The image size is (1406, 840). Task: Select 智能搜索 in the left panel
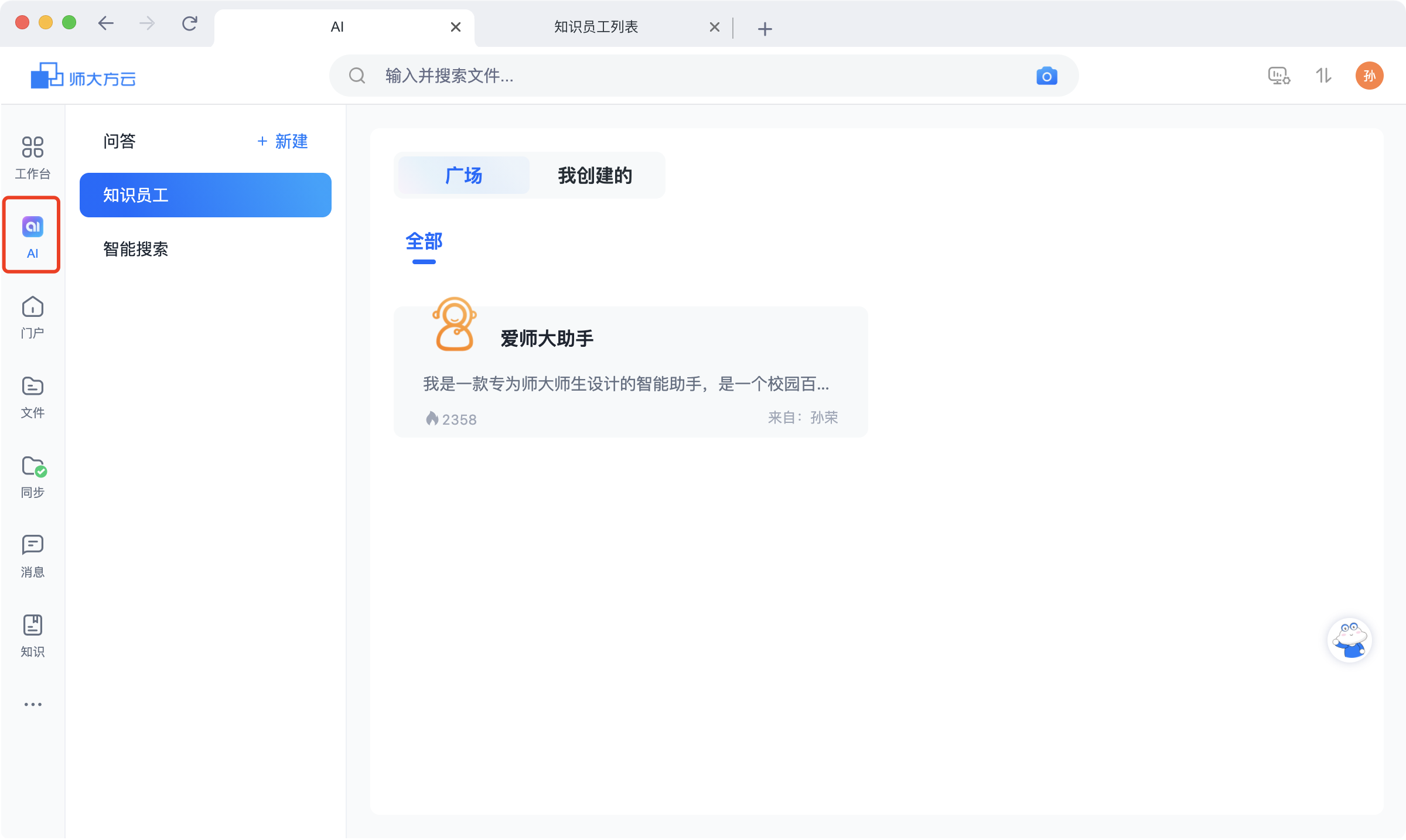[136, 249]
